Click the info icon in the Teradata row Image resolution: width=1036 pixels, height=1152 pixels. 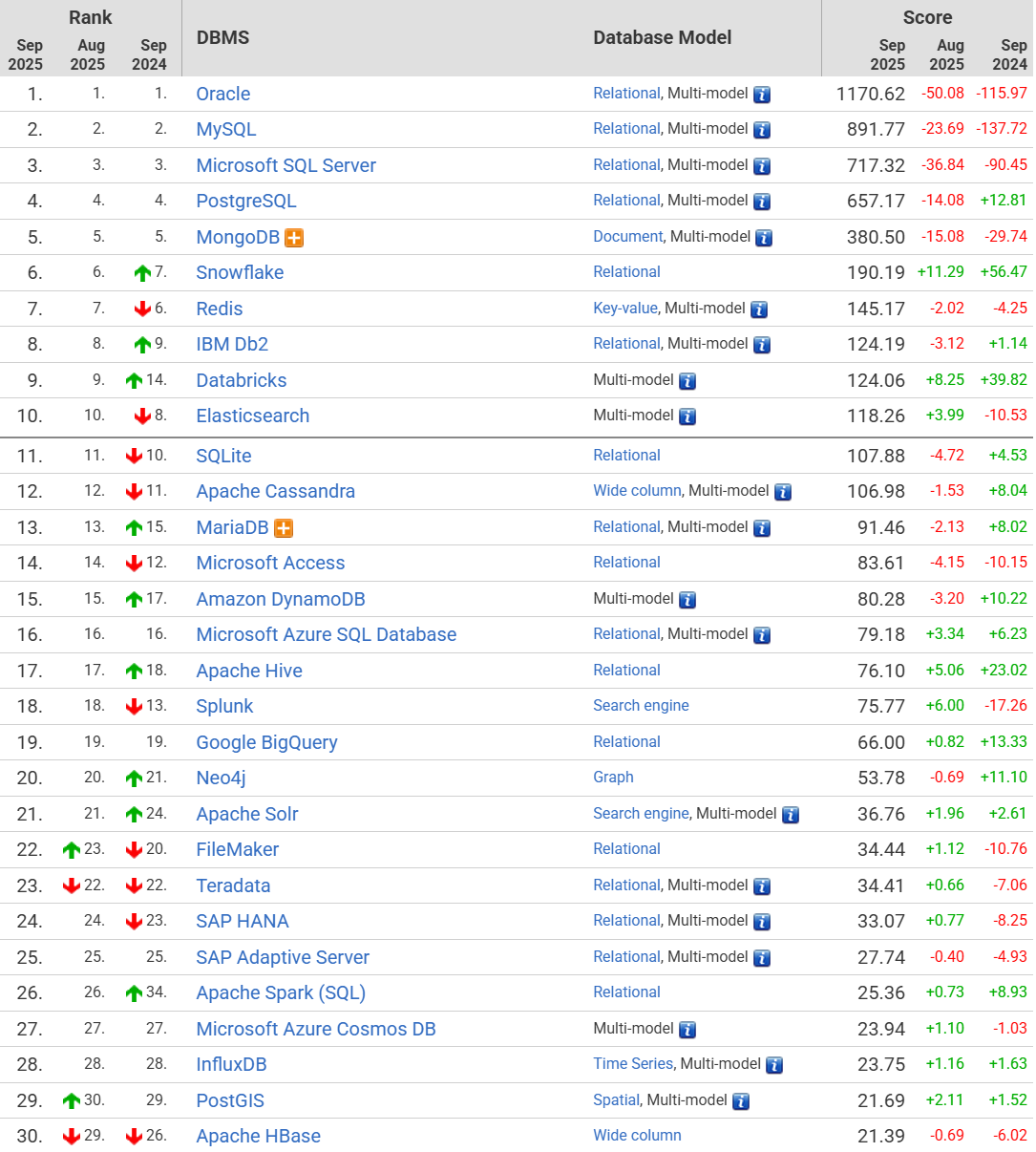tap(762, 886)
